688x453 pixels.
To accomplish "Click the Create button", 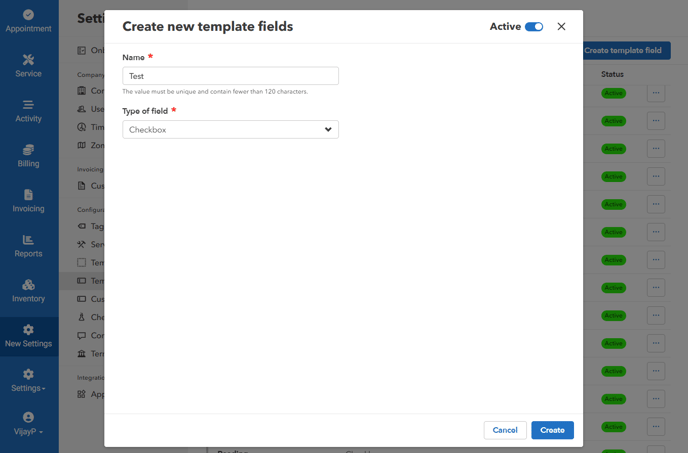I will tap(552, 430).
